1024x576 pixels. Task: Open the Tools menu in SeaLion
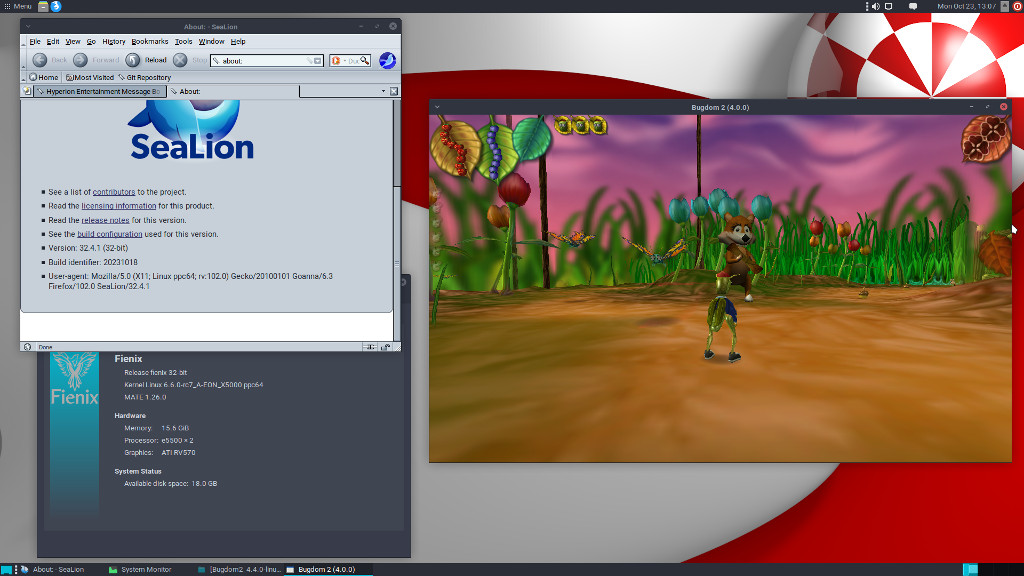(x=184, y=41)
